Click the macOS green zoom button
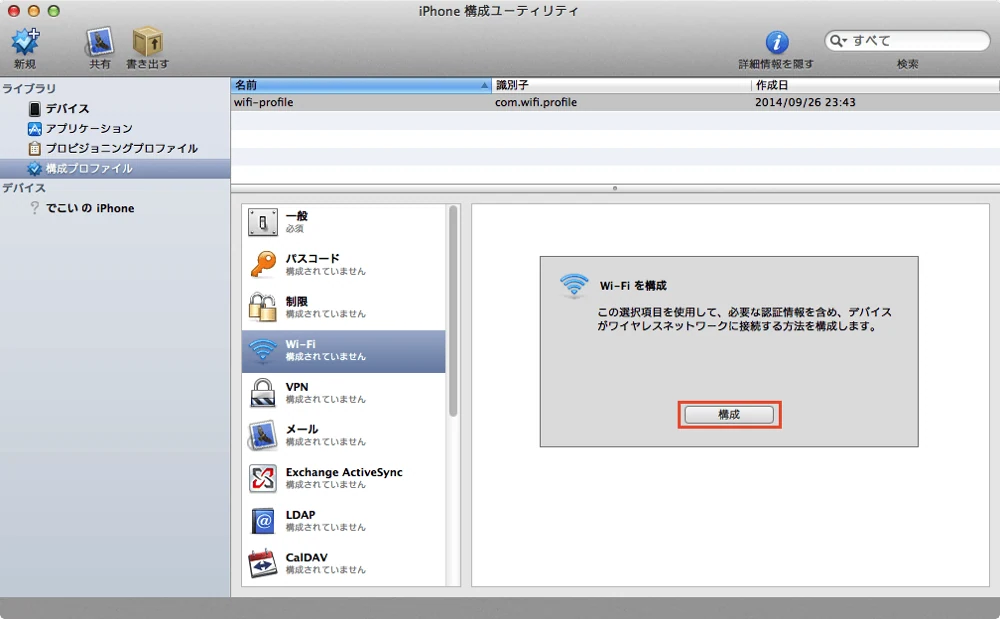The image size is (1000, 619). 54,11
